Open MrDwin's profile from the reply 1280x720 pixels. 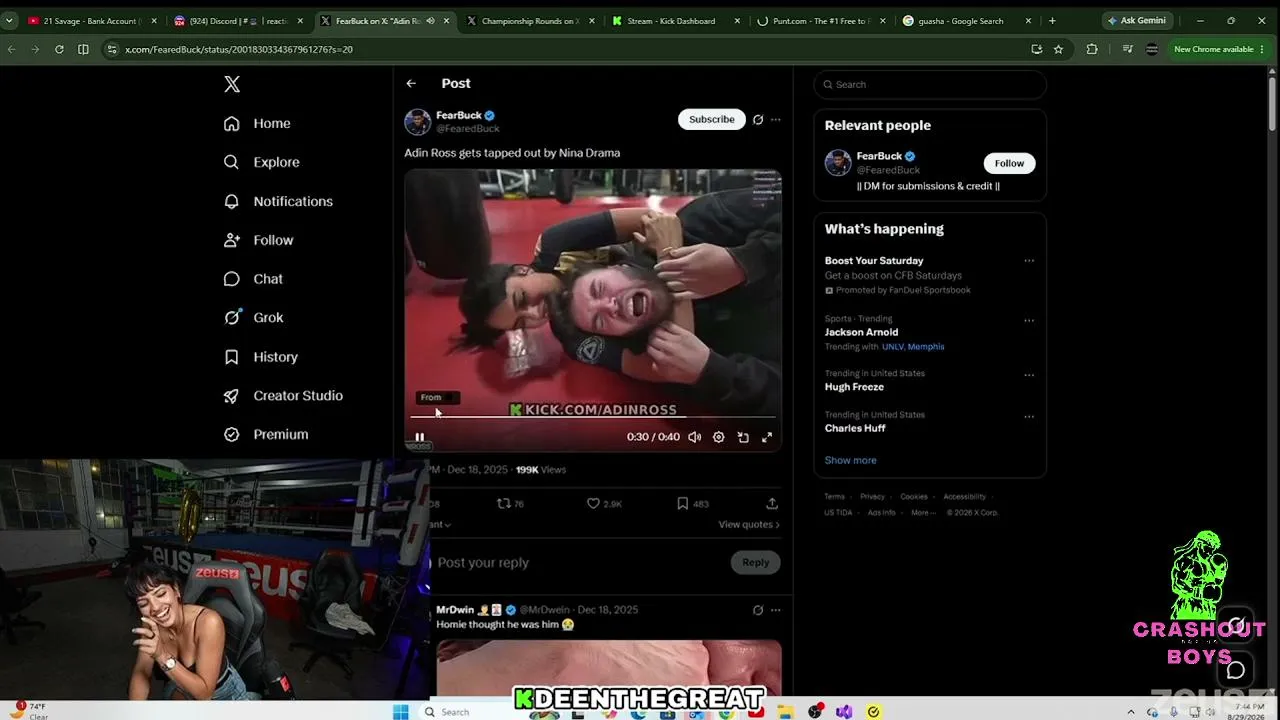(x=455, y=610)
